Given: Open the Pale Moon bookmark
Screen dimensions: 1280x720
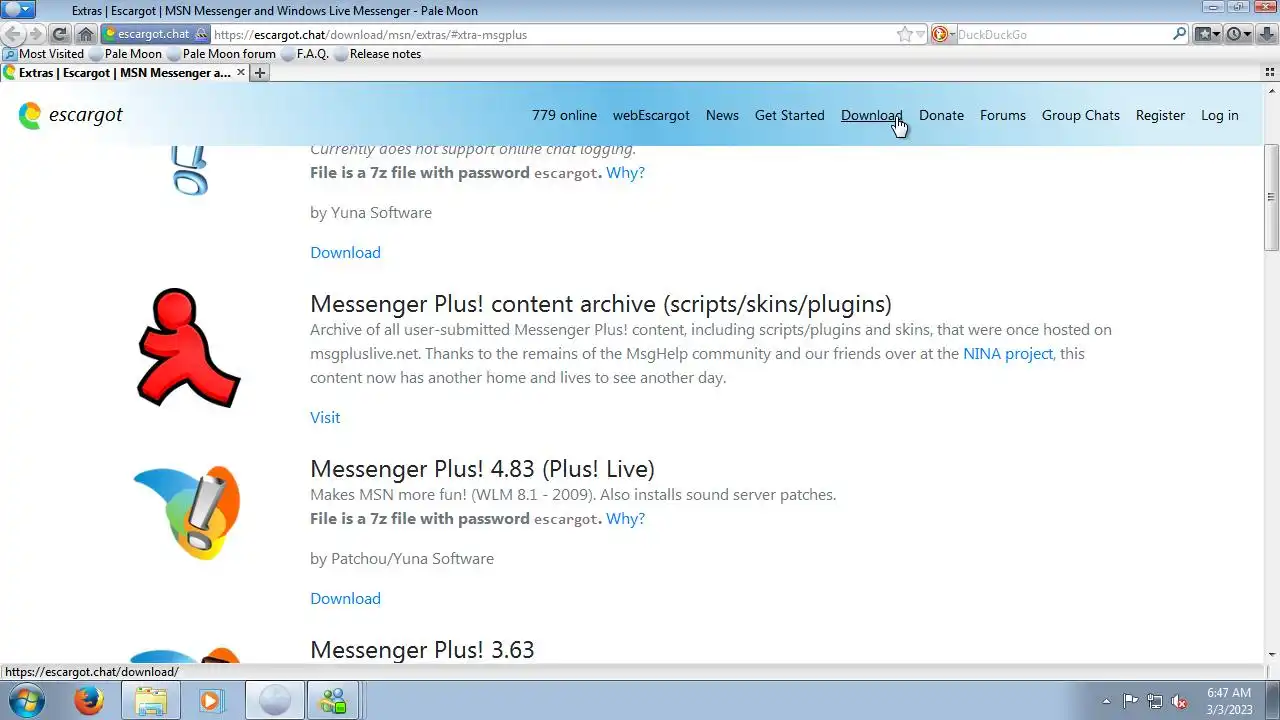Looking at the screenshot, I should [x=125, y=54].
